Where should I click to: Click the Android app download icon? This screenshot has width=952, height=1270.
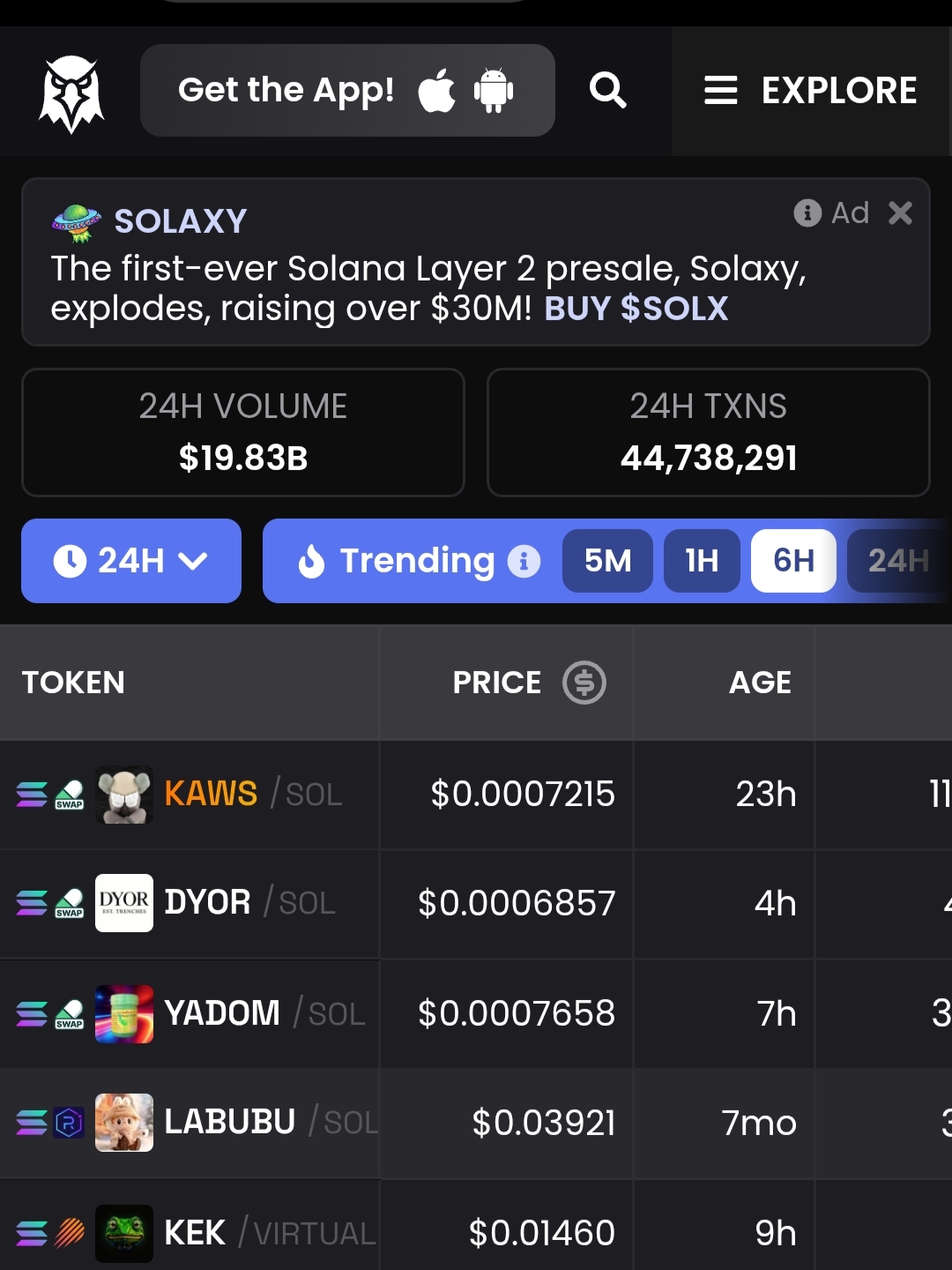pos(494,90)
